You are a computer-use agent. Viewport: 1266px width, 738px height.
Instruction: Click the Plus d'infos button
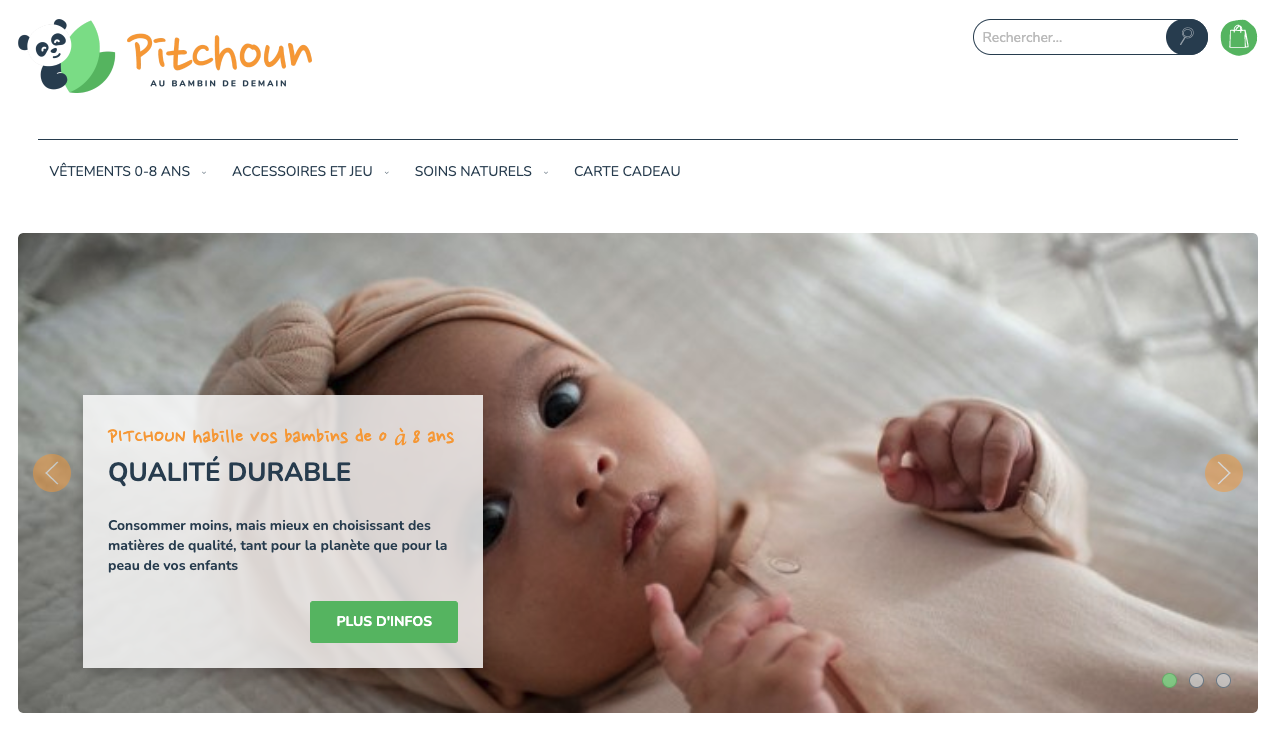coord(384,622)
